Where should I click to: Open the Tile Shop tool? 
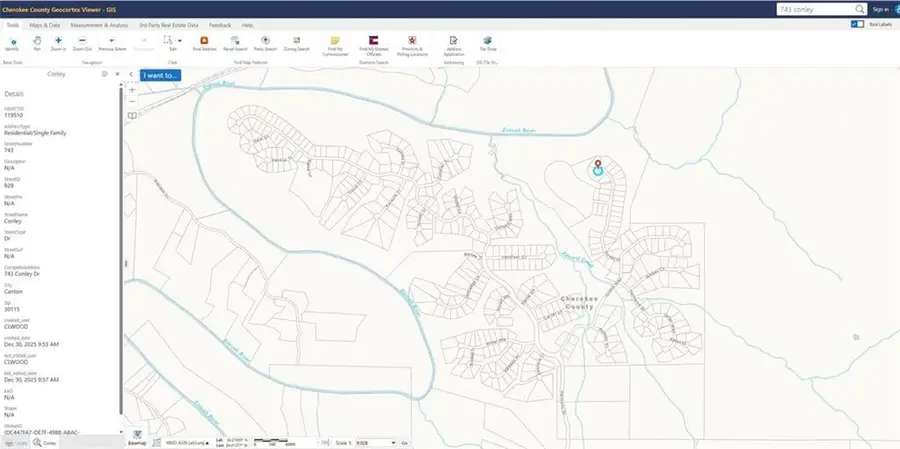tap(487, 44)
